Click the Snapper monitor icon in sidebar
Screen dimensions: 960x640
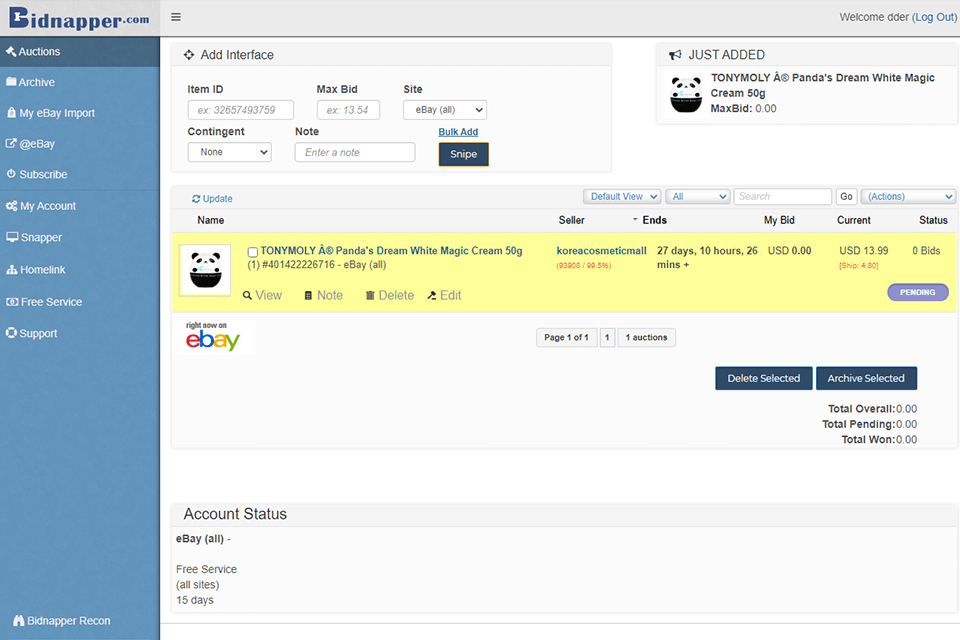11,237
